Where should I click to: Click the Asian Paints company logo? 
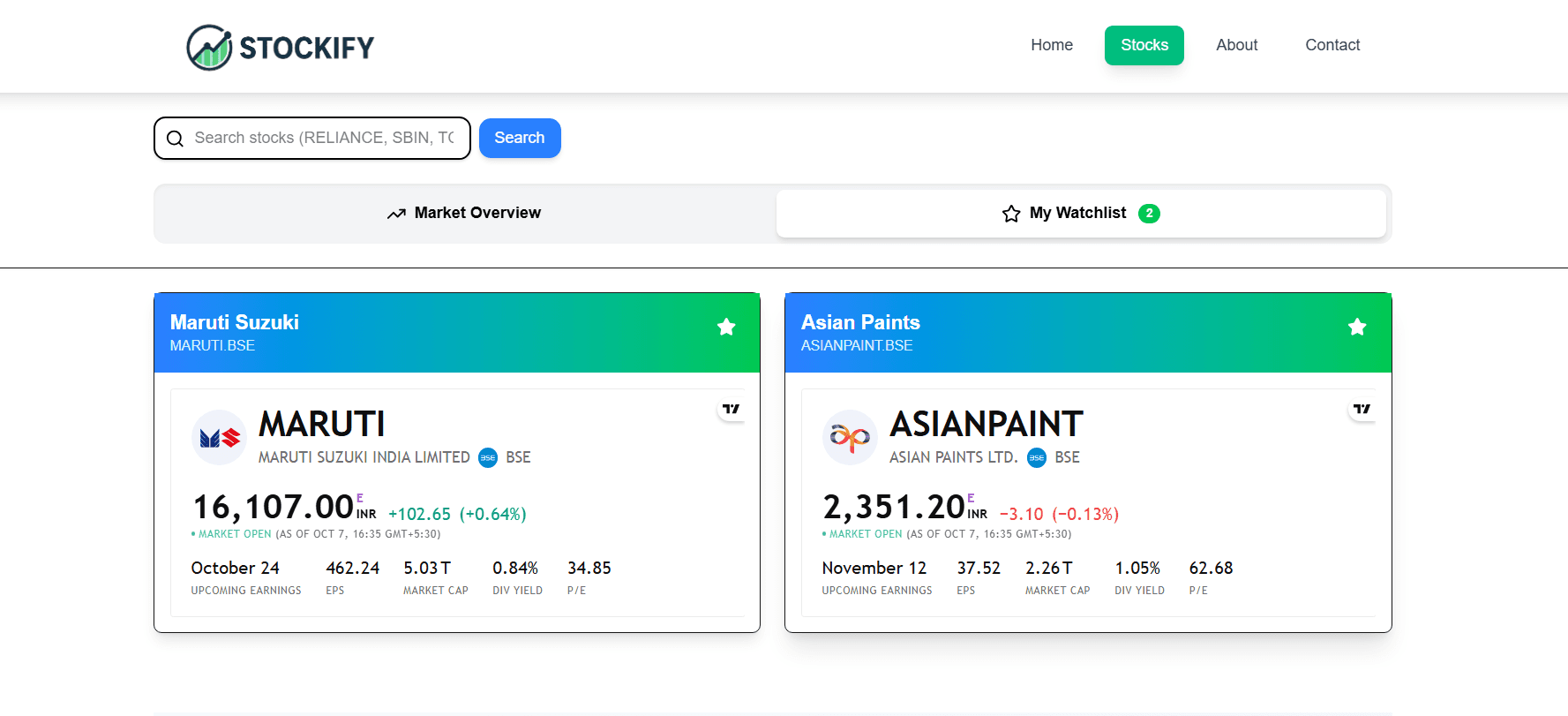point(850,437)
